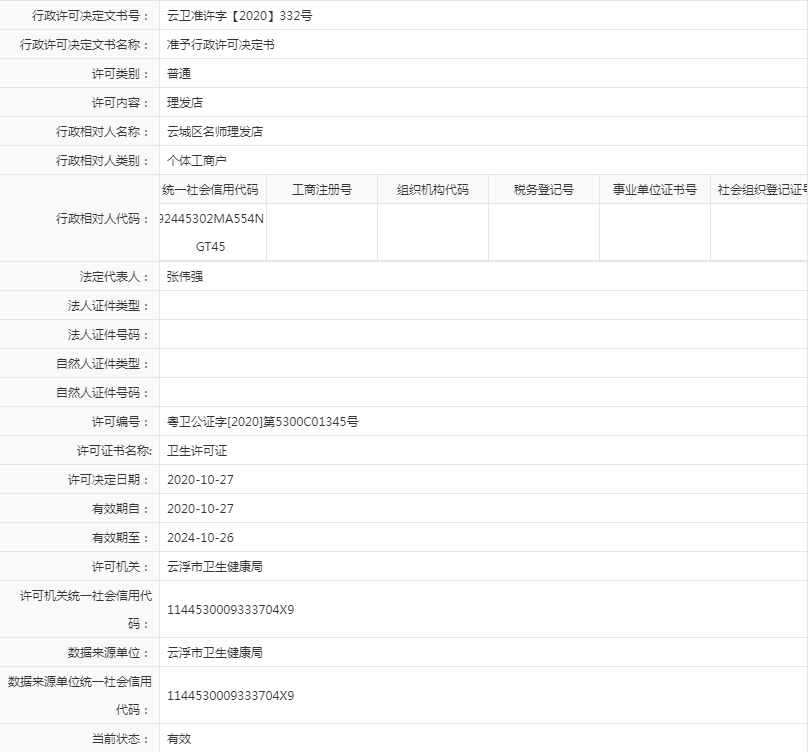Viewport: 812px width, 752px height.
Task: Select credit code cell 92445302MA554NGT45
Action: point(212,233)
